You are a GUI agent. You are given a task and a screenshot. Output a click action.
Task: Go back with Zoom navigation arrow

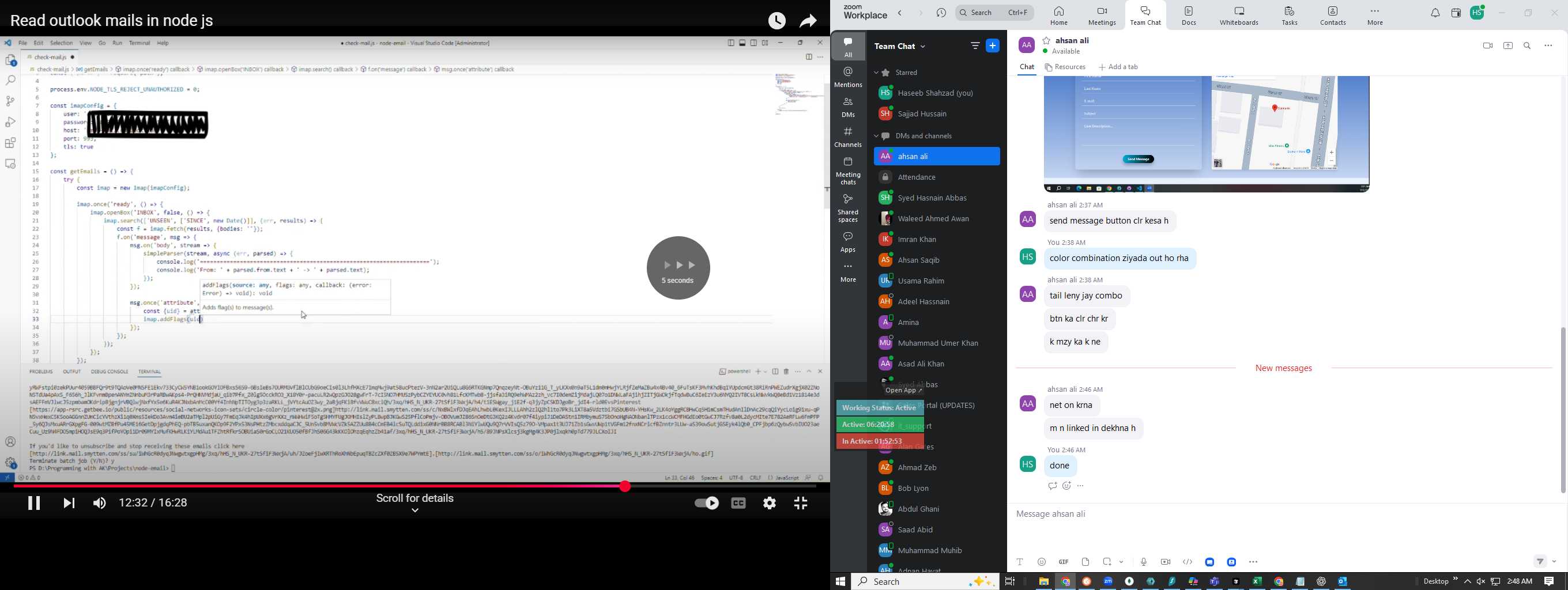(x=900, y=13)
